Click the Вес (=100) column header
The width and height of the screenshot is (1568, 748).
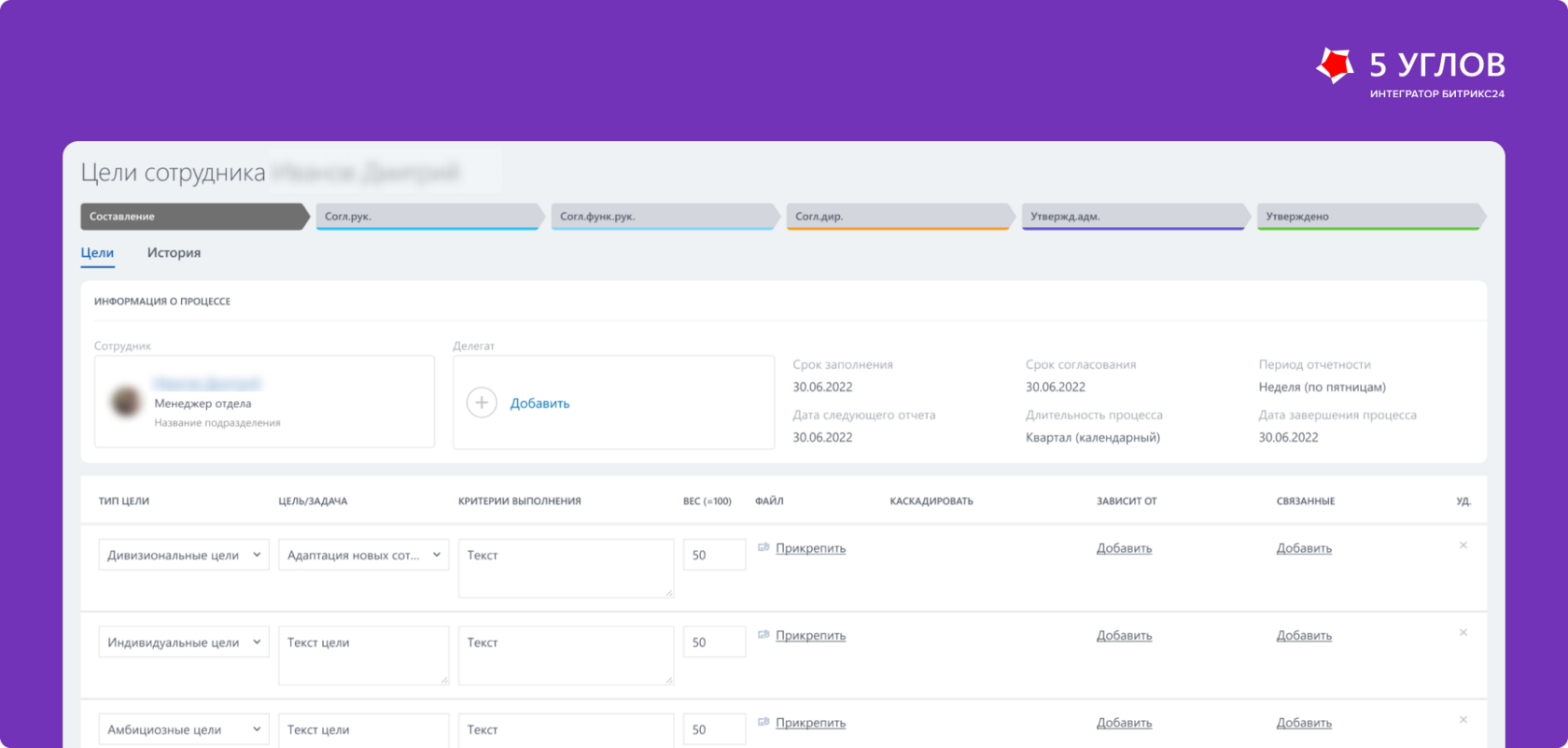(x=707, y=501)
